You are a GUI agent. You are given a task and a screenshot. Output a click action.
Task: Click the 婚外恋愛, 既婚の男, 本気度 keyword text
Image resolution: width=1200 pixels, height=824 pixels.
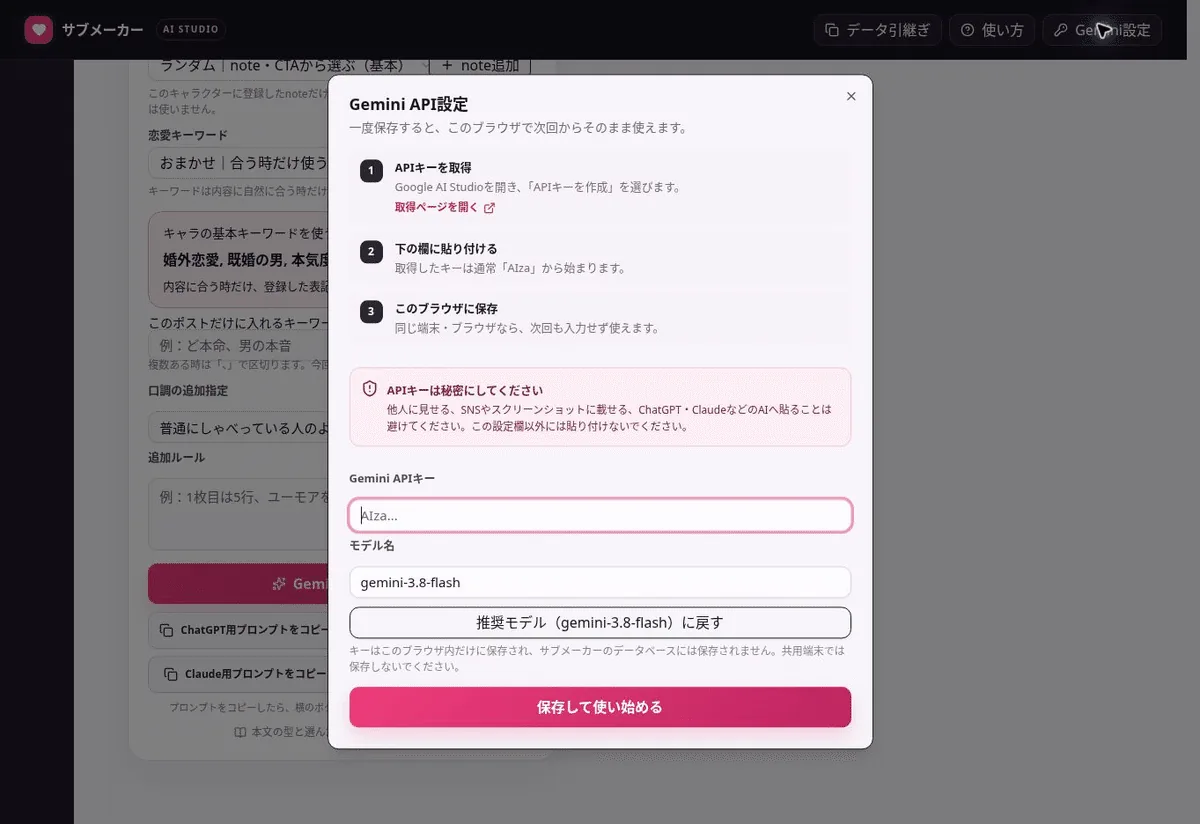coord(246,260)
